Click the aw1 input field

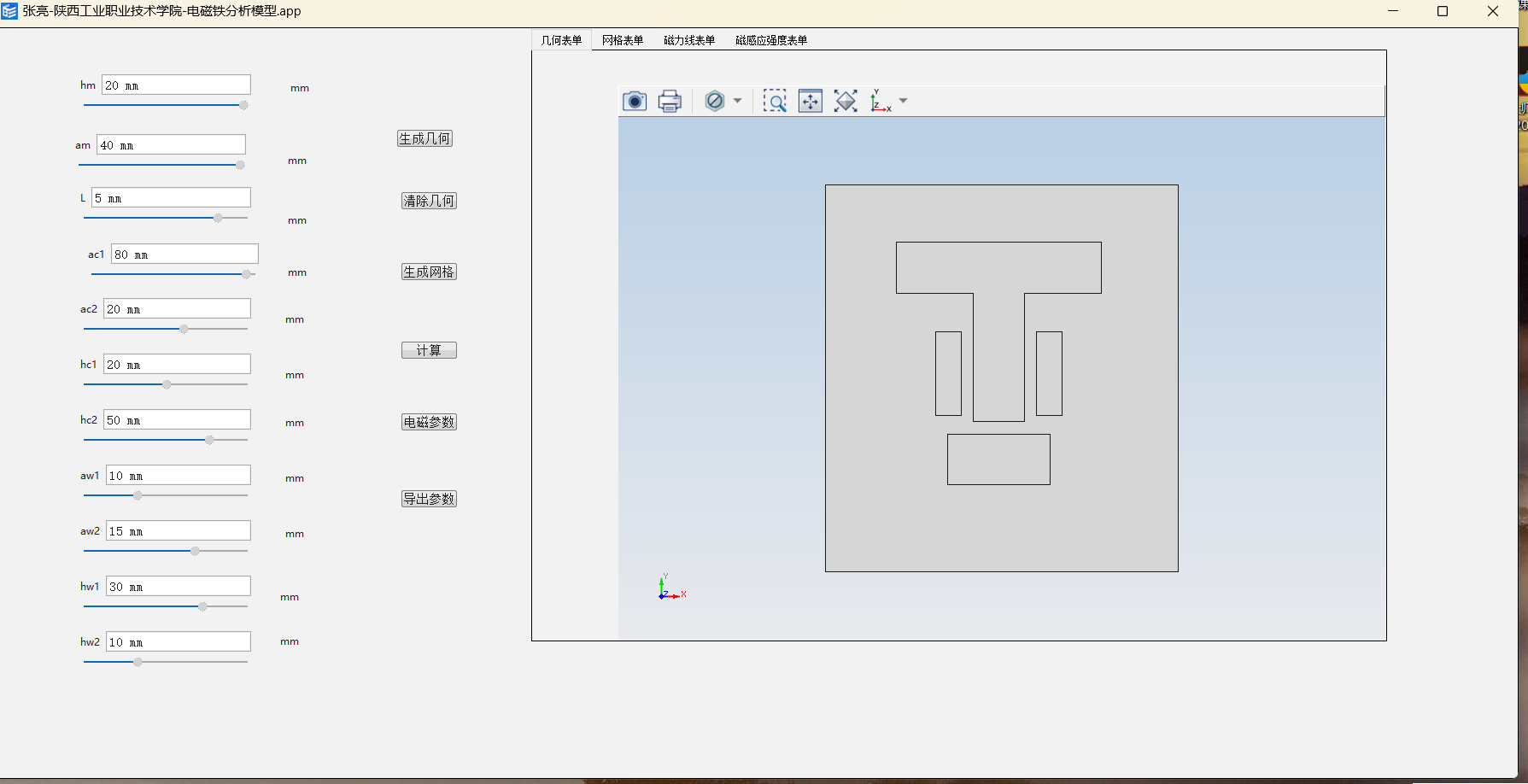[x=179, y=475]
